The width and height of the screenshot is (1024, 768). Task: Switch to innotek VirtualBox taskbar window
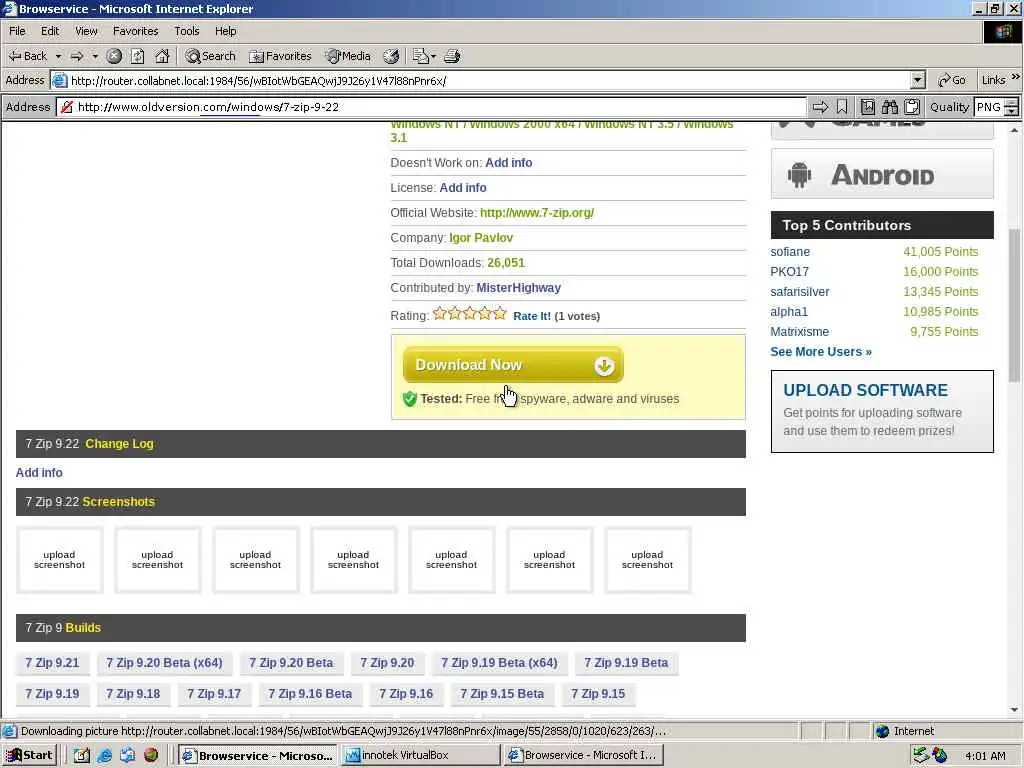coord(421,755)
